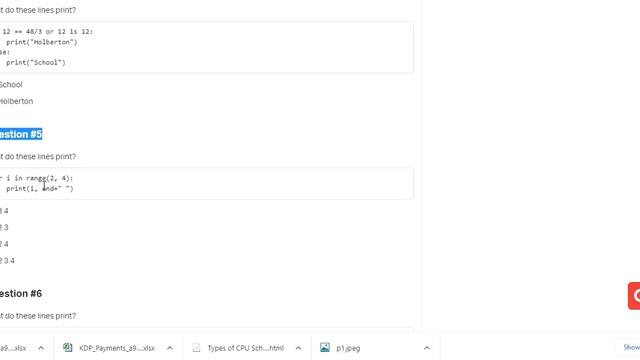Click the 'print(i, end=" ")' code line

click(x=40, y=189)
